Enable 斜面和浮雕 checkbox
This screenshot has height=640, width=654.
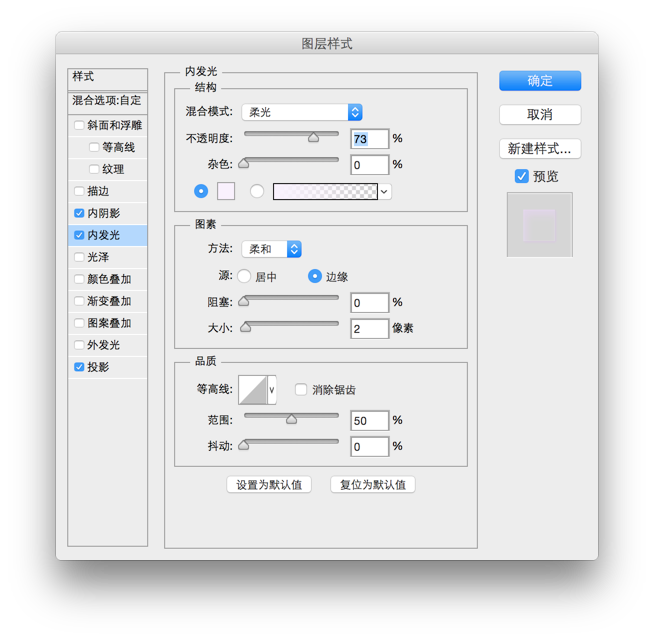click(x=79, y=125)
